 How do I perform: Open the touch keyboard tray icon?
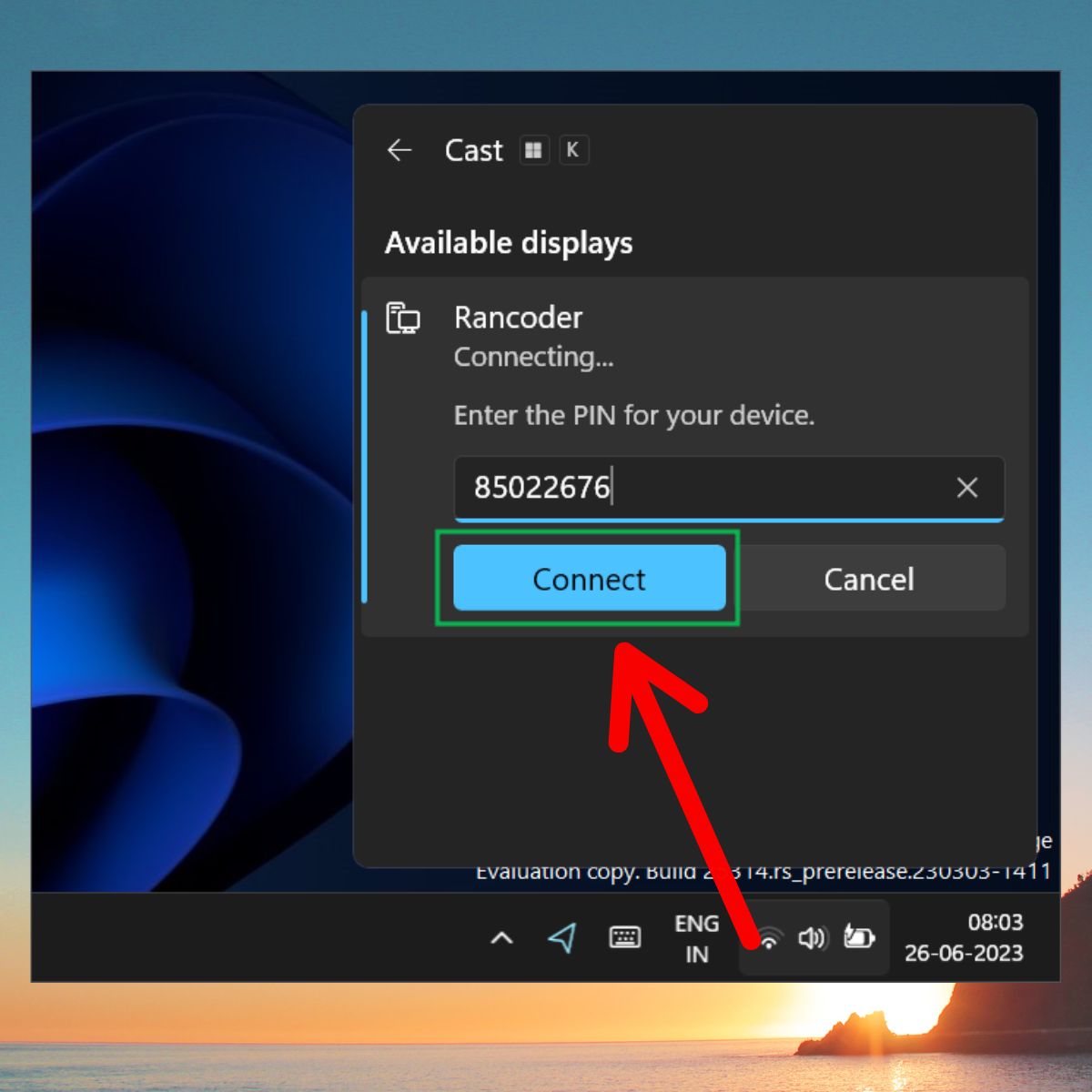click(x=624, y=937)
